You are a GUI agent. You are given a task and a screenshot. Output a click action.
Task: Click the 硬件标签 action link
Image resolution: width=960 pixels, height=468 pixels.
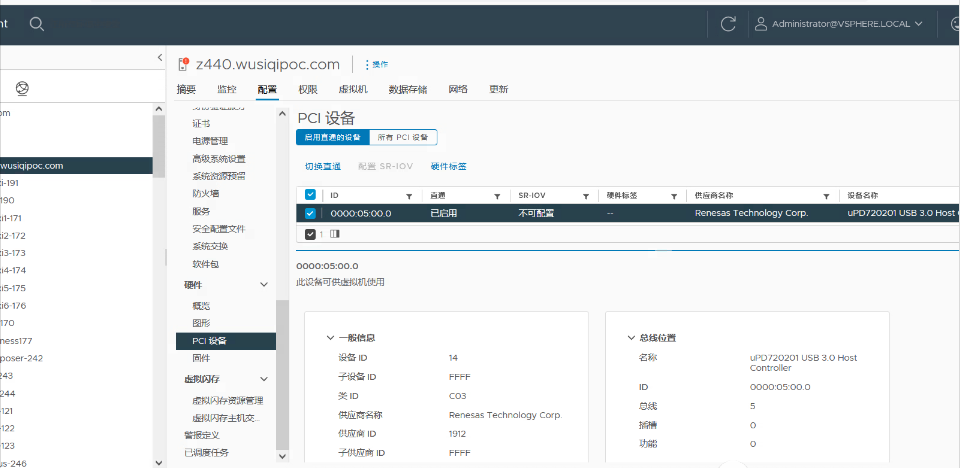[449, 166]
